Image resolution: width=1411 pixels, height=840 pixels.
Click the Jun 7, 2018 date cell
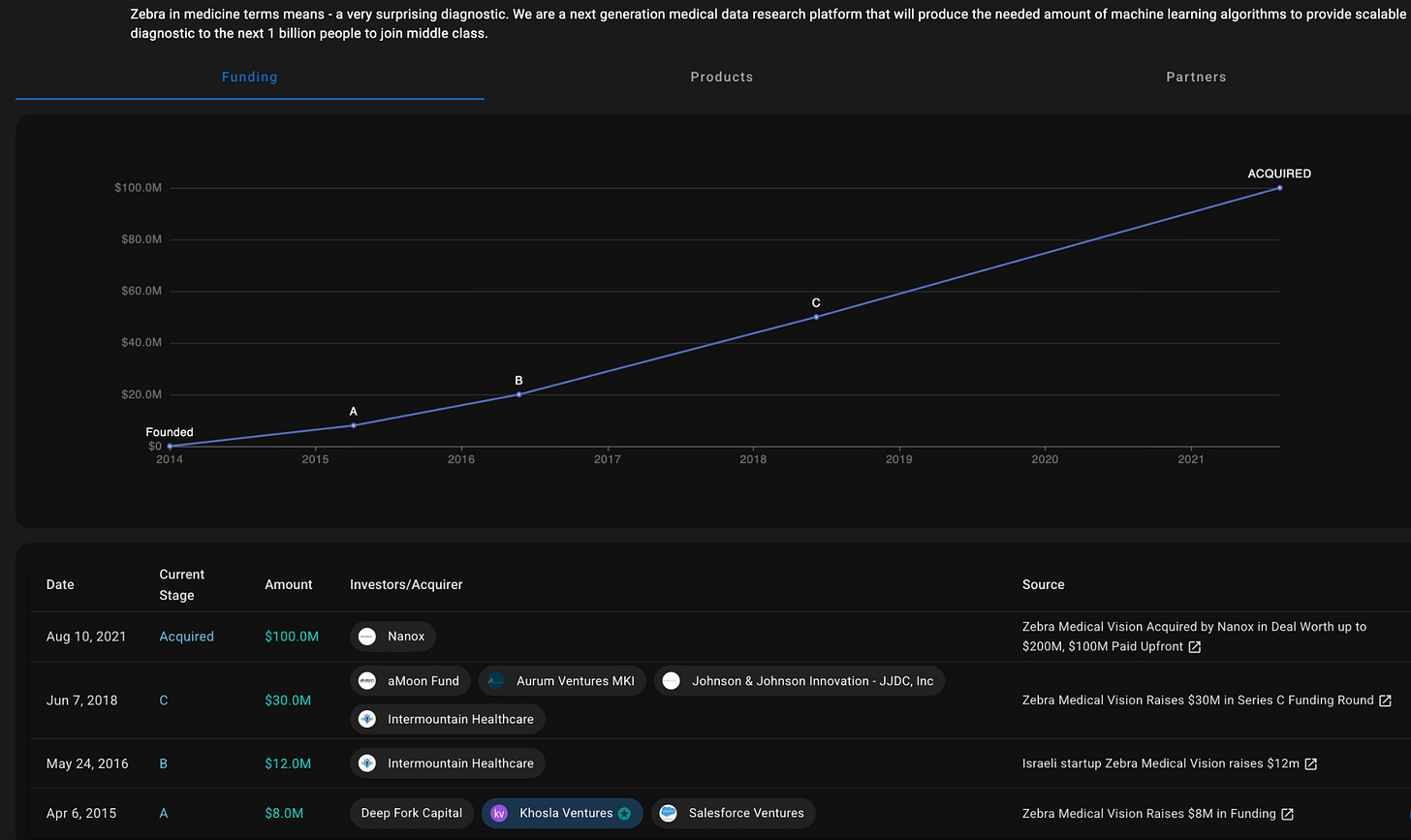pyautogui.click(x=81, y=700)
